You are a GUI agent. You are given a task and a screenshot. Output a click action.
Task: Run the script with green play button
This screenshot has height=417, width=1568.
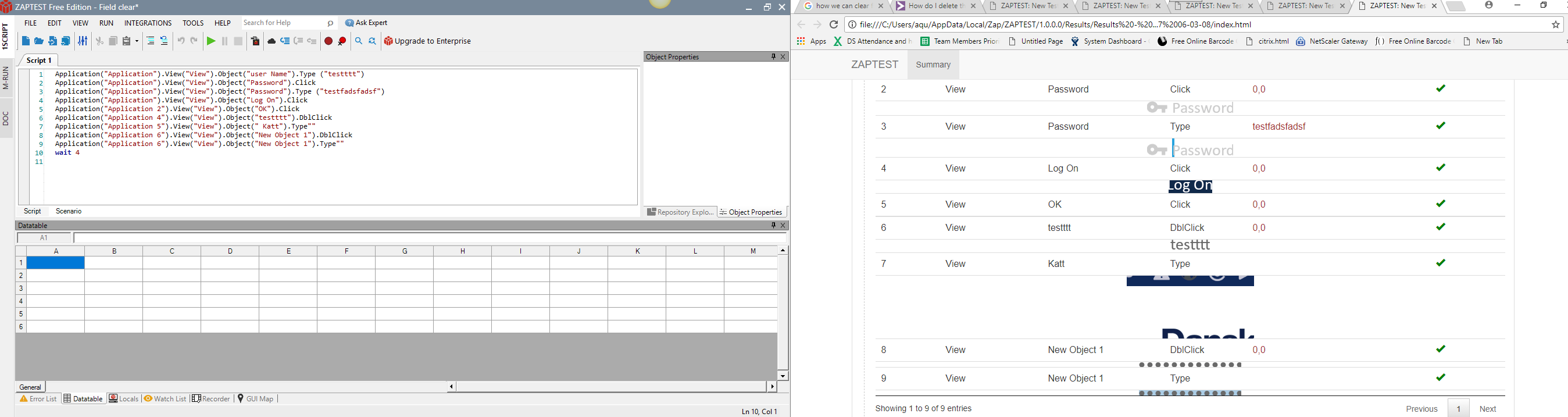point(210,41)
